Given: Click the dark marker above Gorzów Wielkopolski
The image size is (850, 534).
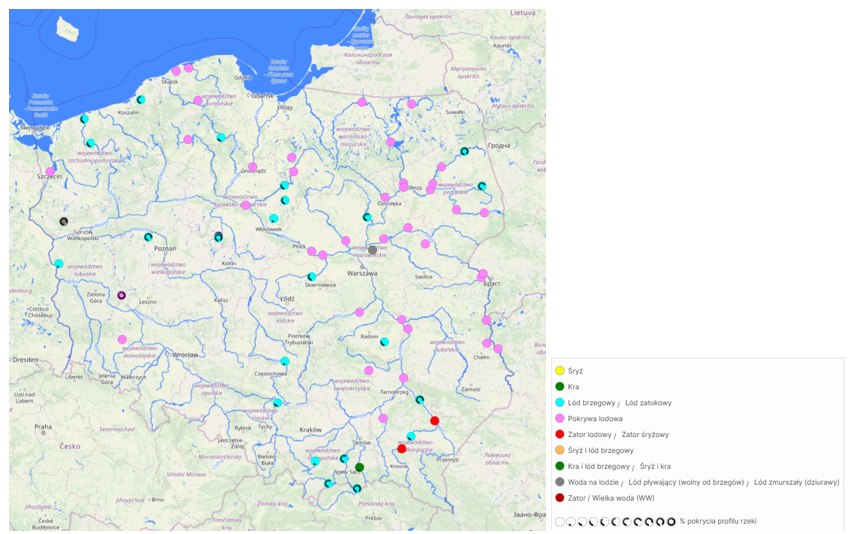Looking at the screenshot, I should (64, 221).
